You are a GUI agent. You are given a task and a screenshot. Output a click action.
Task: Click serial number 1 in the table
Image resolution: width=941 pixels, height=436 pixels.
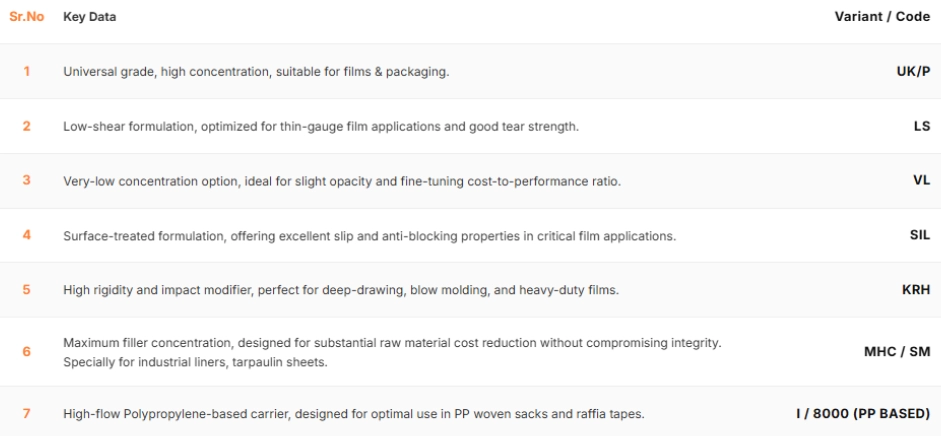(x=27, y=72)
